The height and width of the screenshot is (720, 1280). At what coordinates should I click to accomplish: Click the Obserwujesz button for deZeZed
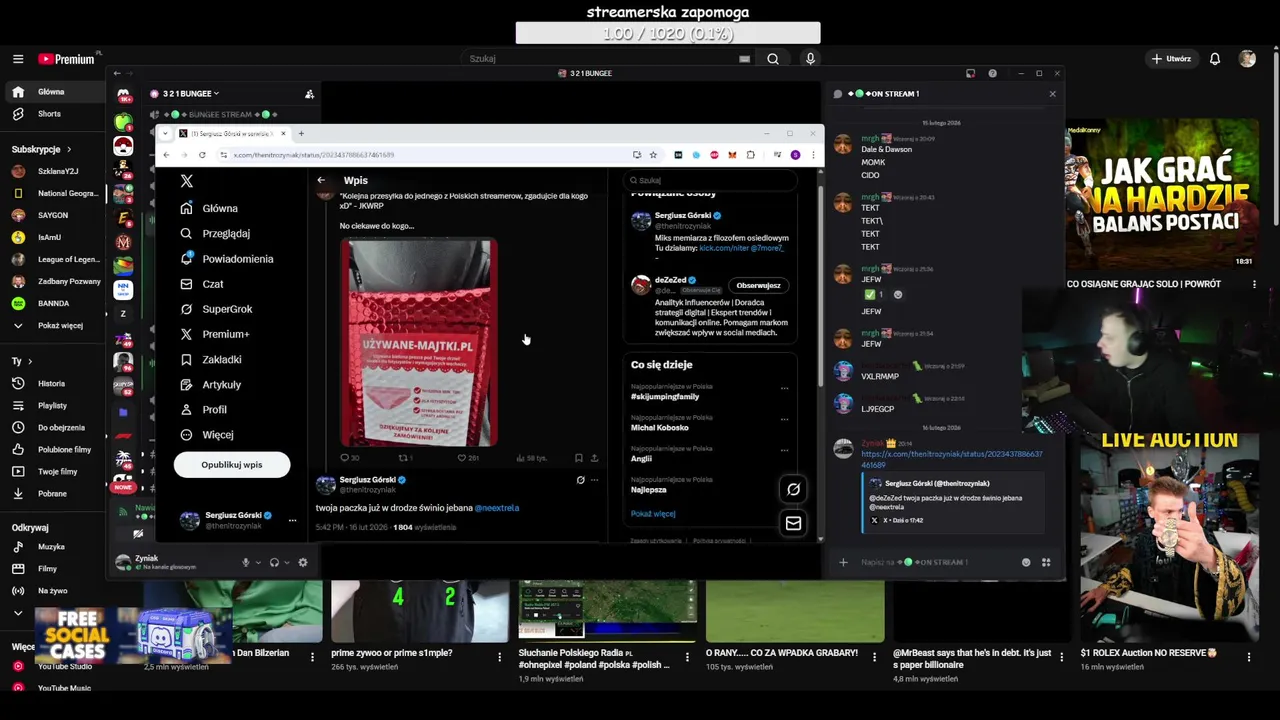click(758, 285)
